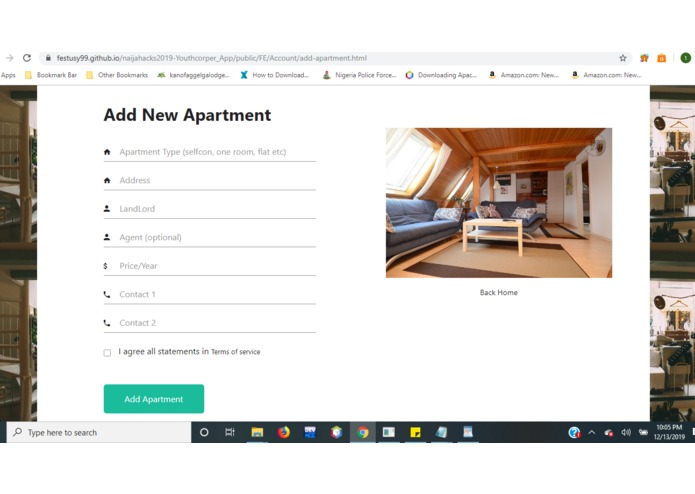The width and height of the screenshot is (695, 494).
Task: Click the padlock site info icon
Action: (x=48, y=58)
